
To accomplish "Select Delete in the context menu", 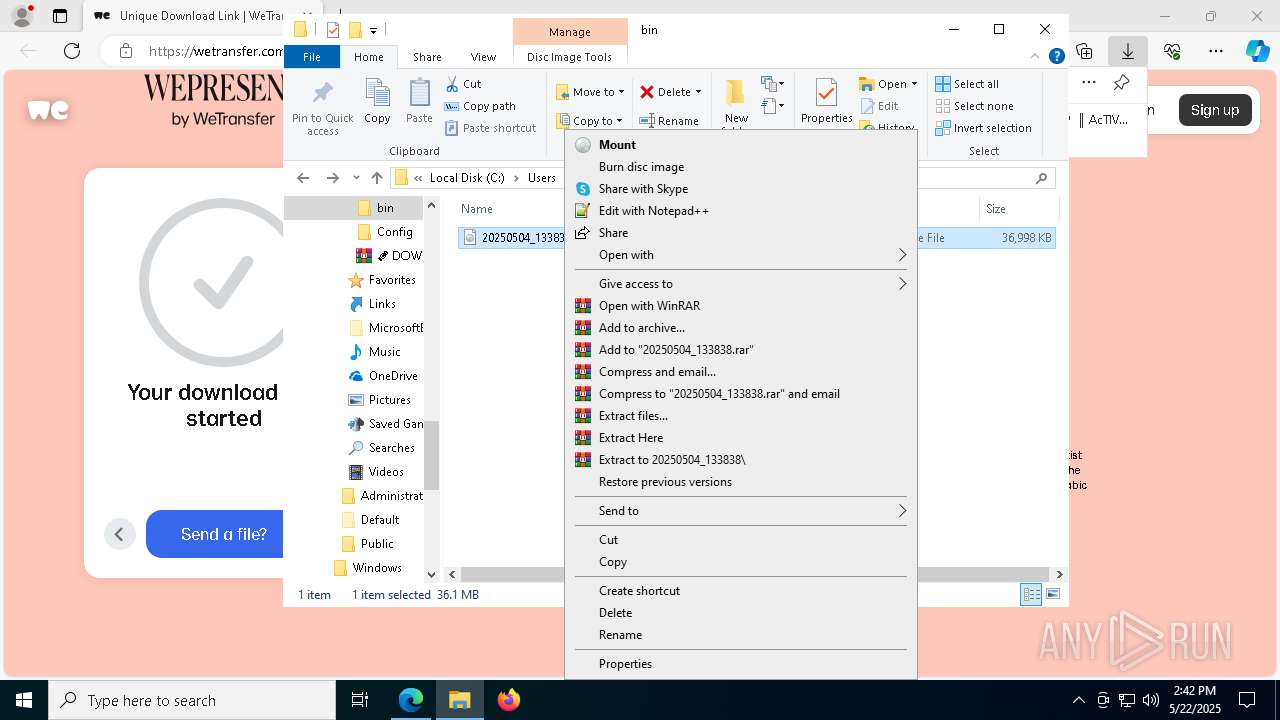I will click(x=741, y=613).
